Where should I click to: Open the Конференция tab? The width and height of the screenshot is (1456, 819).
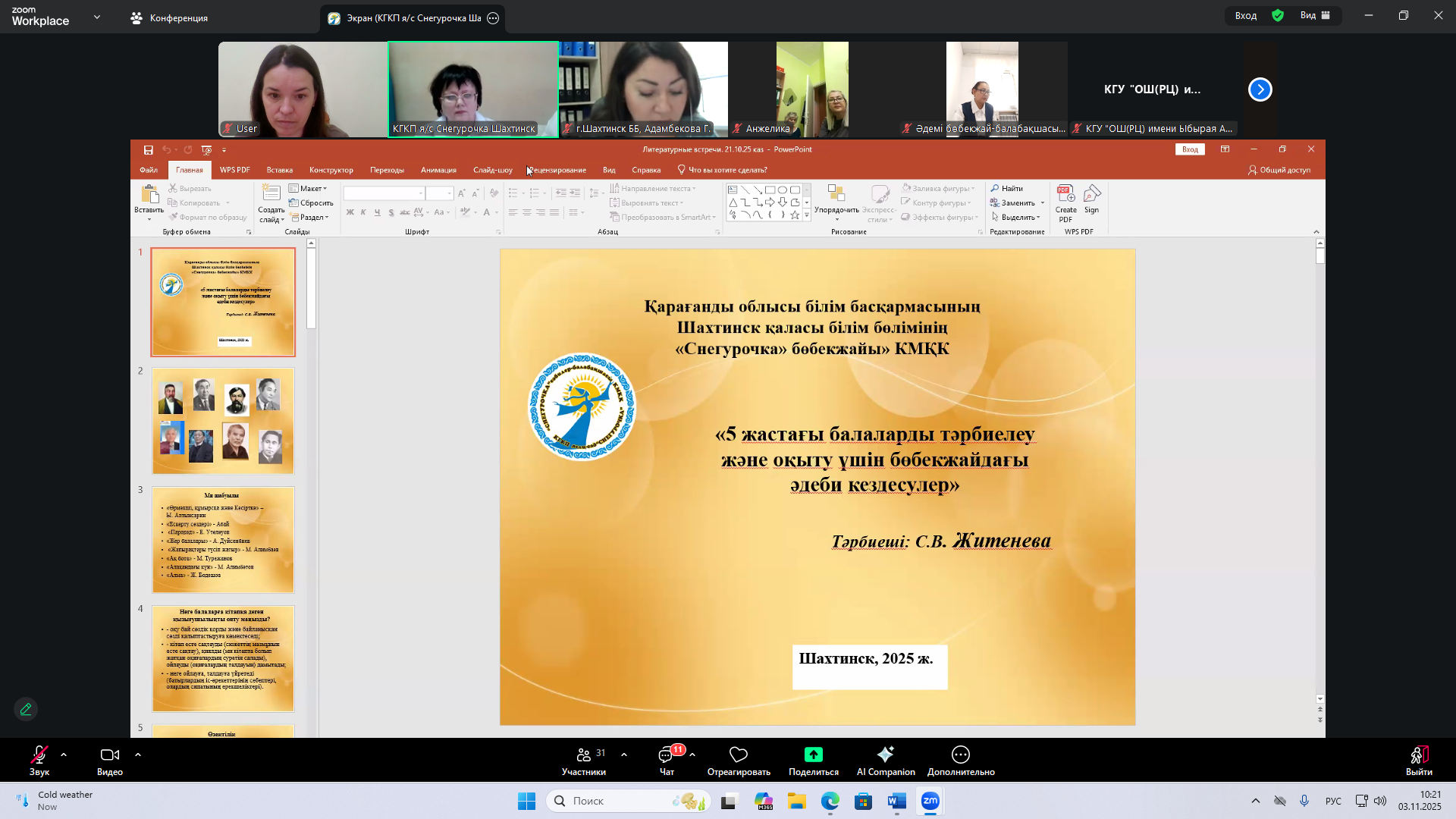pos(171,17)
